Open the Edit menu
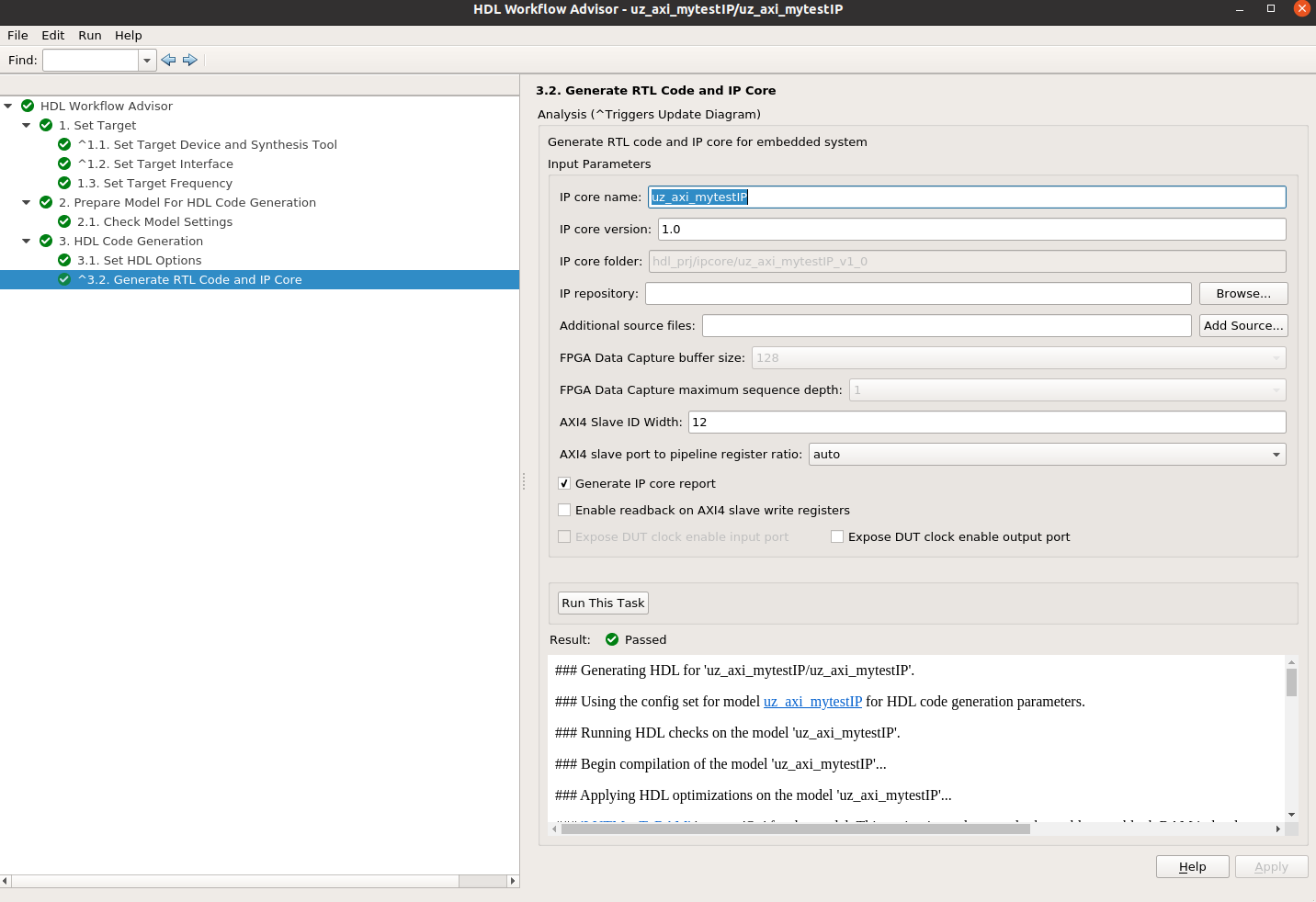The height and width of the screenshot is (902, 1316). pyautogui.click(x=52, y=35)
